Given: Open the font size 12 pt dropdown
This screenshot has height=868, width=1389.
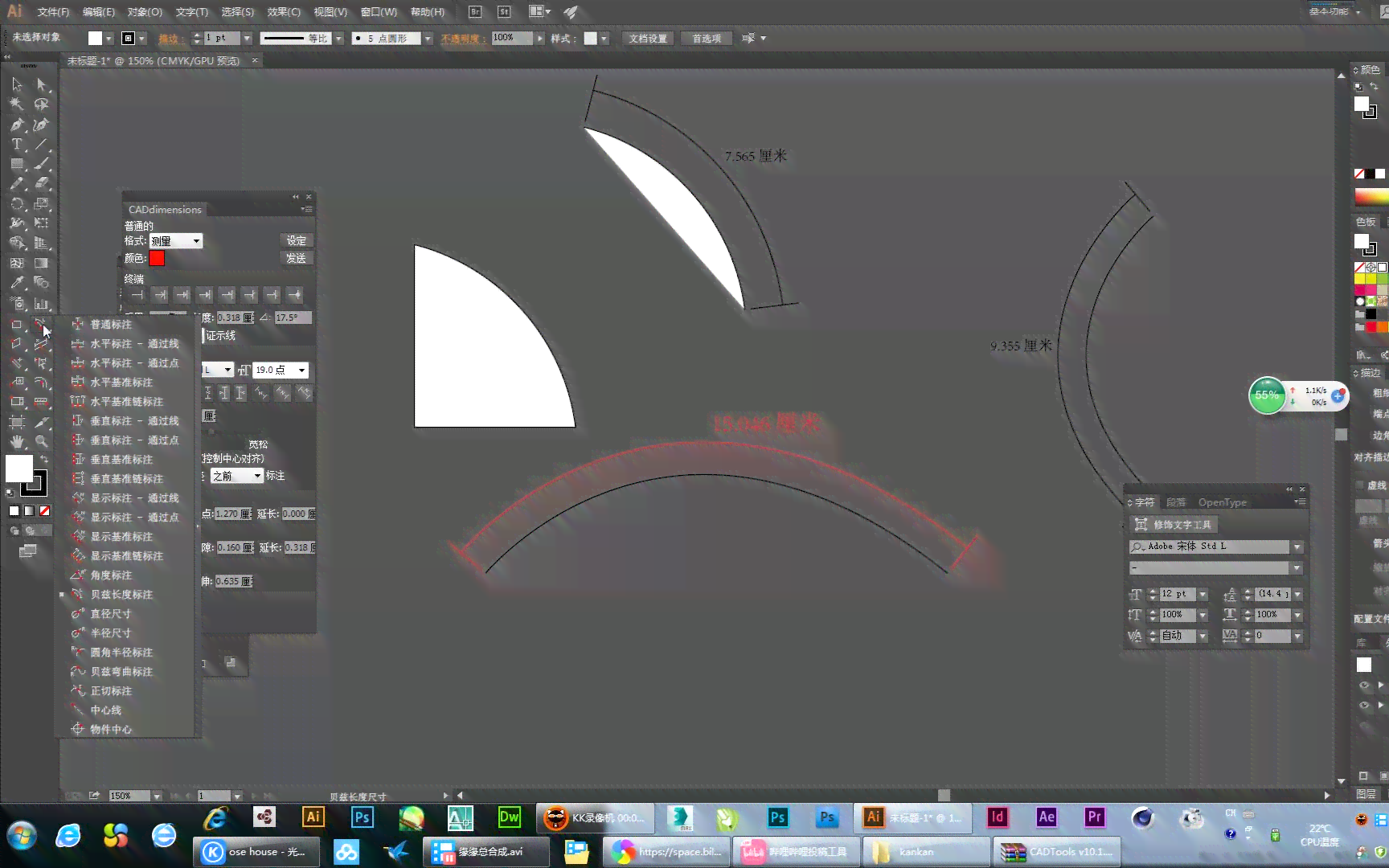Looking at the screenshot, I should [1203, 594].
